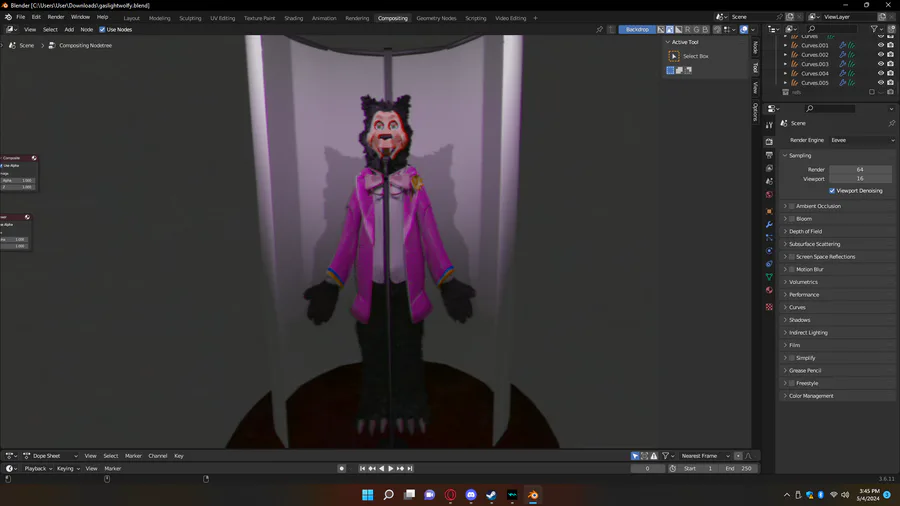Open the World properties tab icon

tap(769, 194)
